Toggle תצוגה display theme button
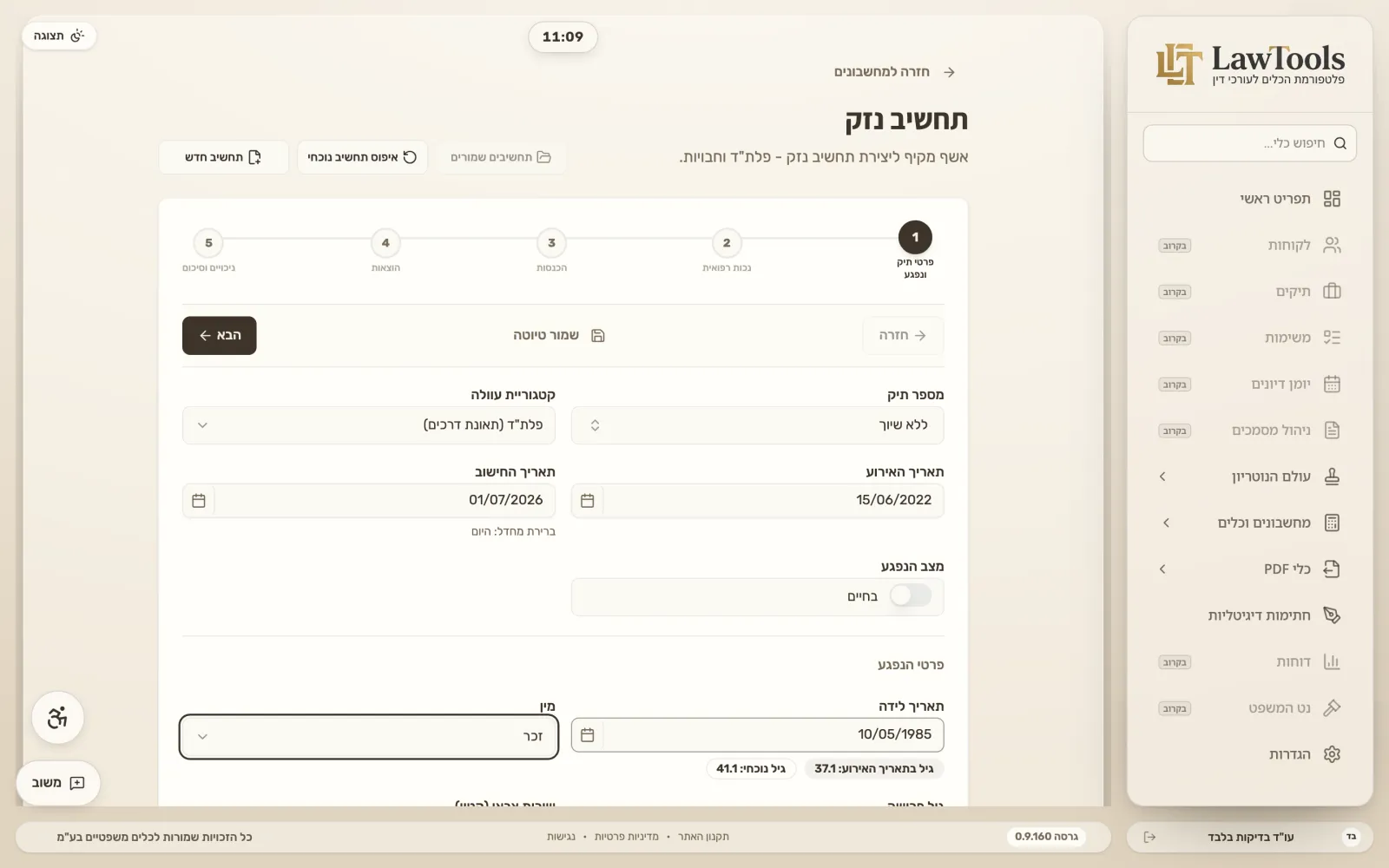 tap(59, 36)
